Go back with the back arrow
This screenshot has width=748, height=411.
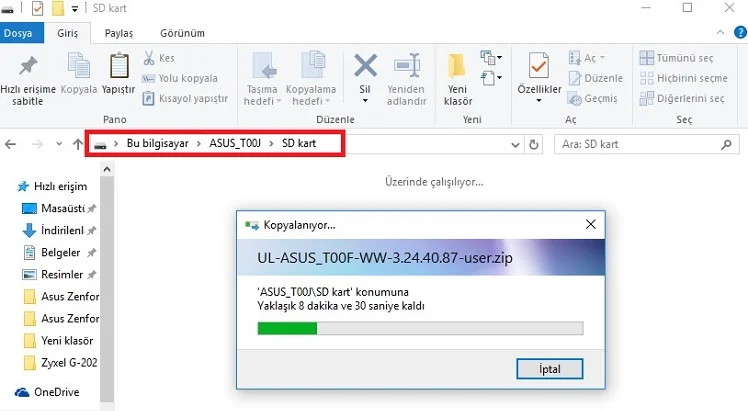tap(10, 144)
